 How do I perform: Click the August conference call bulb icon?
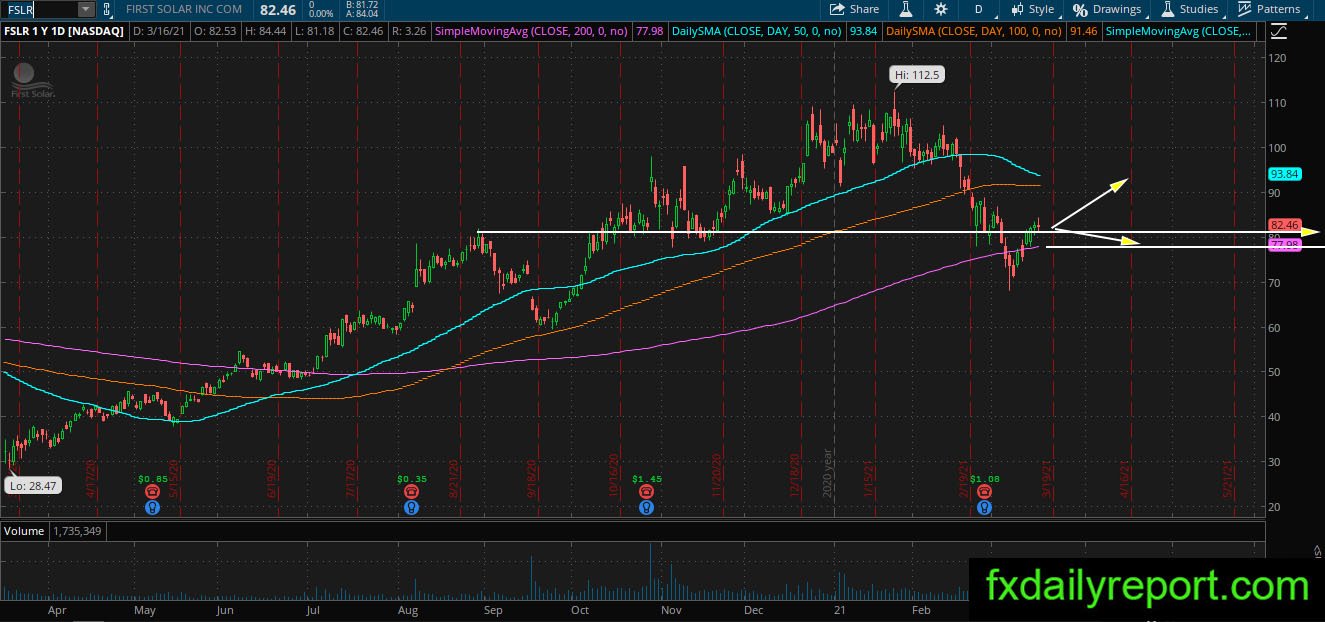410,507
